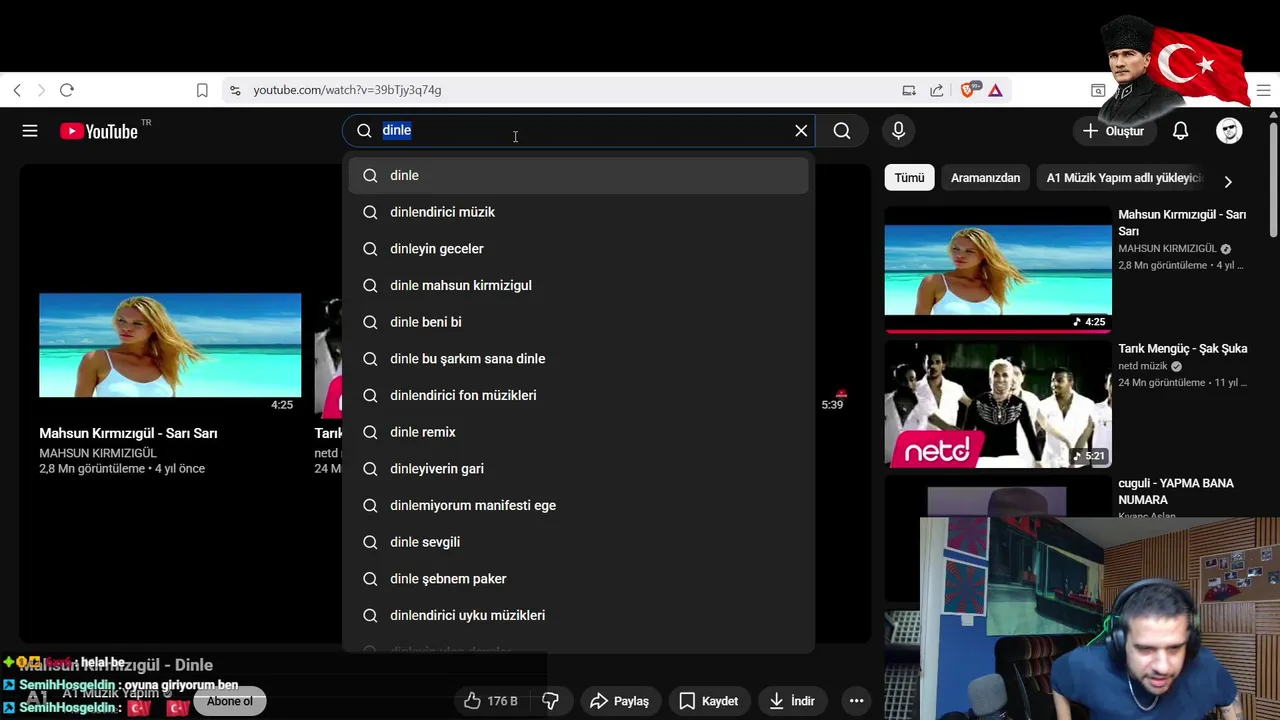Save the video with Kaydet
The height and width of the screenshot is (720, 1280).
pyautogui.click(x=709, y=701)
